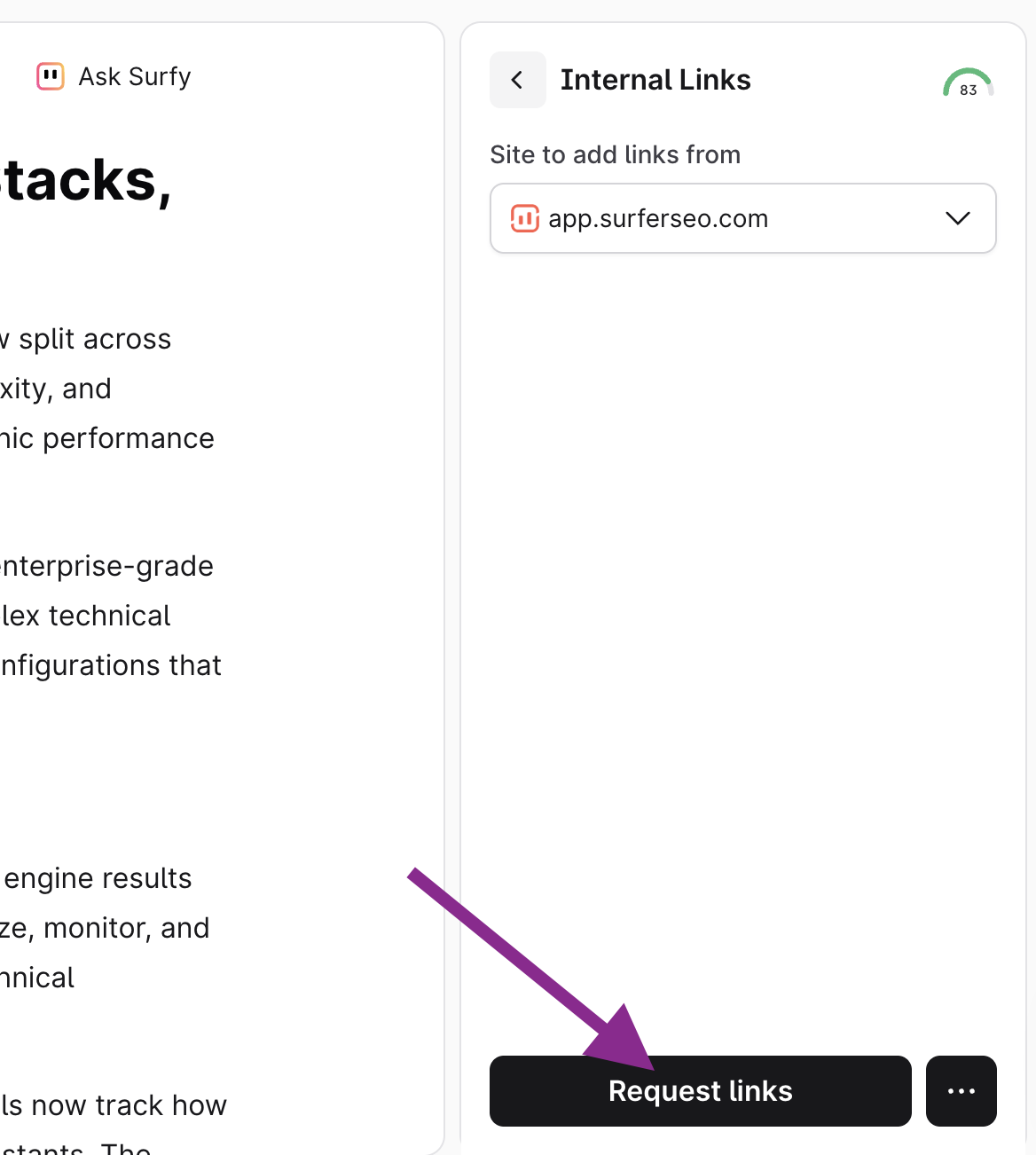The width and height of the screenshot is (1036, 1155).
Task: Click the "Site to add links from" label
Action: tap(615, 154)
